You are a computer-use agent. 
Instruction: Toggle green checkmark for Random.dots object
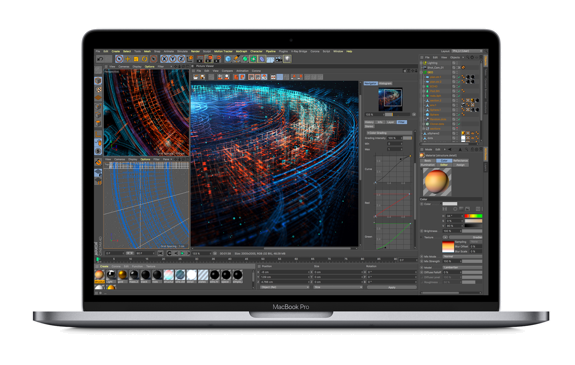[x=459, y=119]
